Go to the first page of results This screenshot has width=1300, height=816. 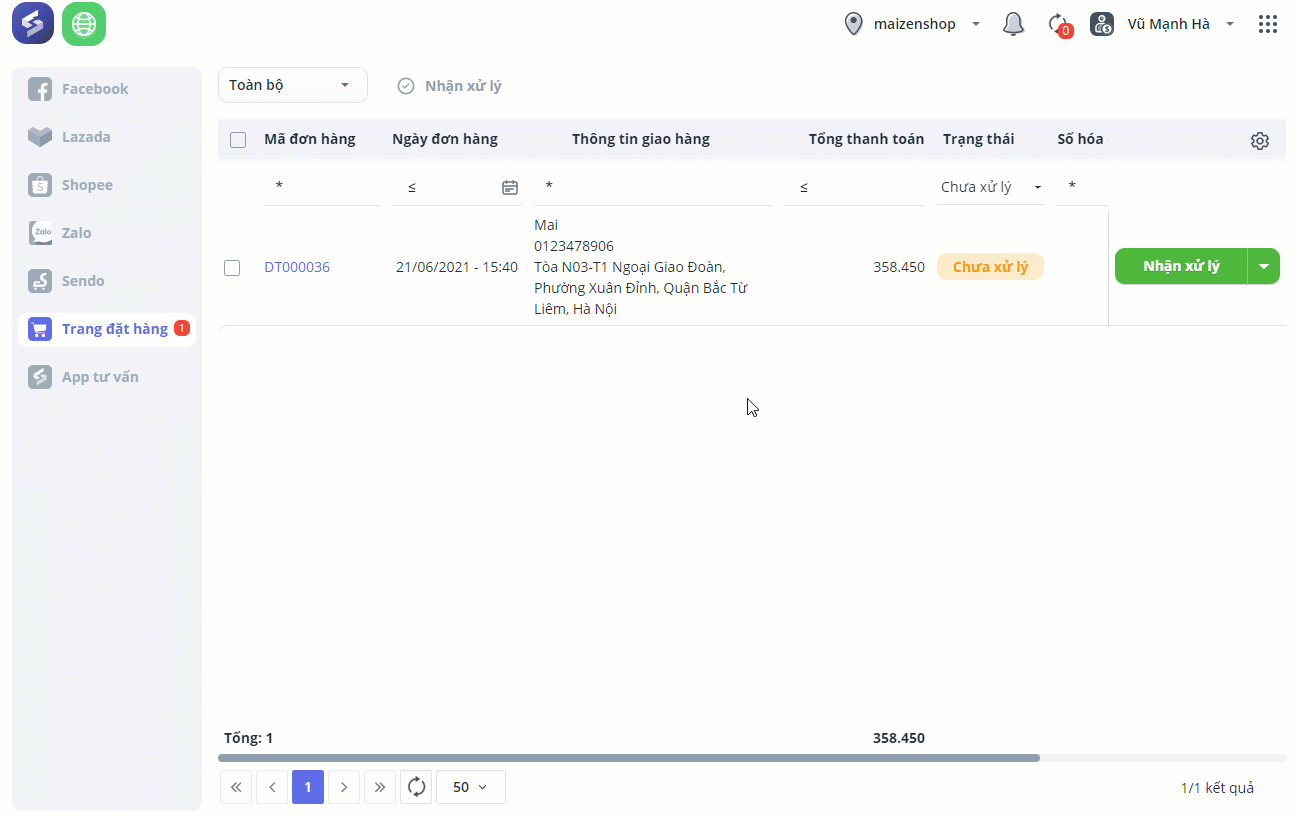(236, 787)
